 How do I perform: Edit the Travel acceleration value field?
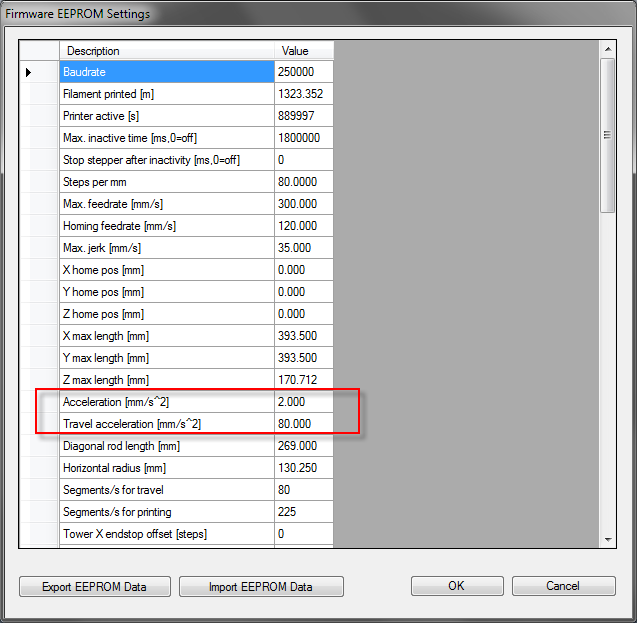(x=303, y=424)
